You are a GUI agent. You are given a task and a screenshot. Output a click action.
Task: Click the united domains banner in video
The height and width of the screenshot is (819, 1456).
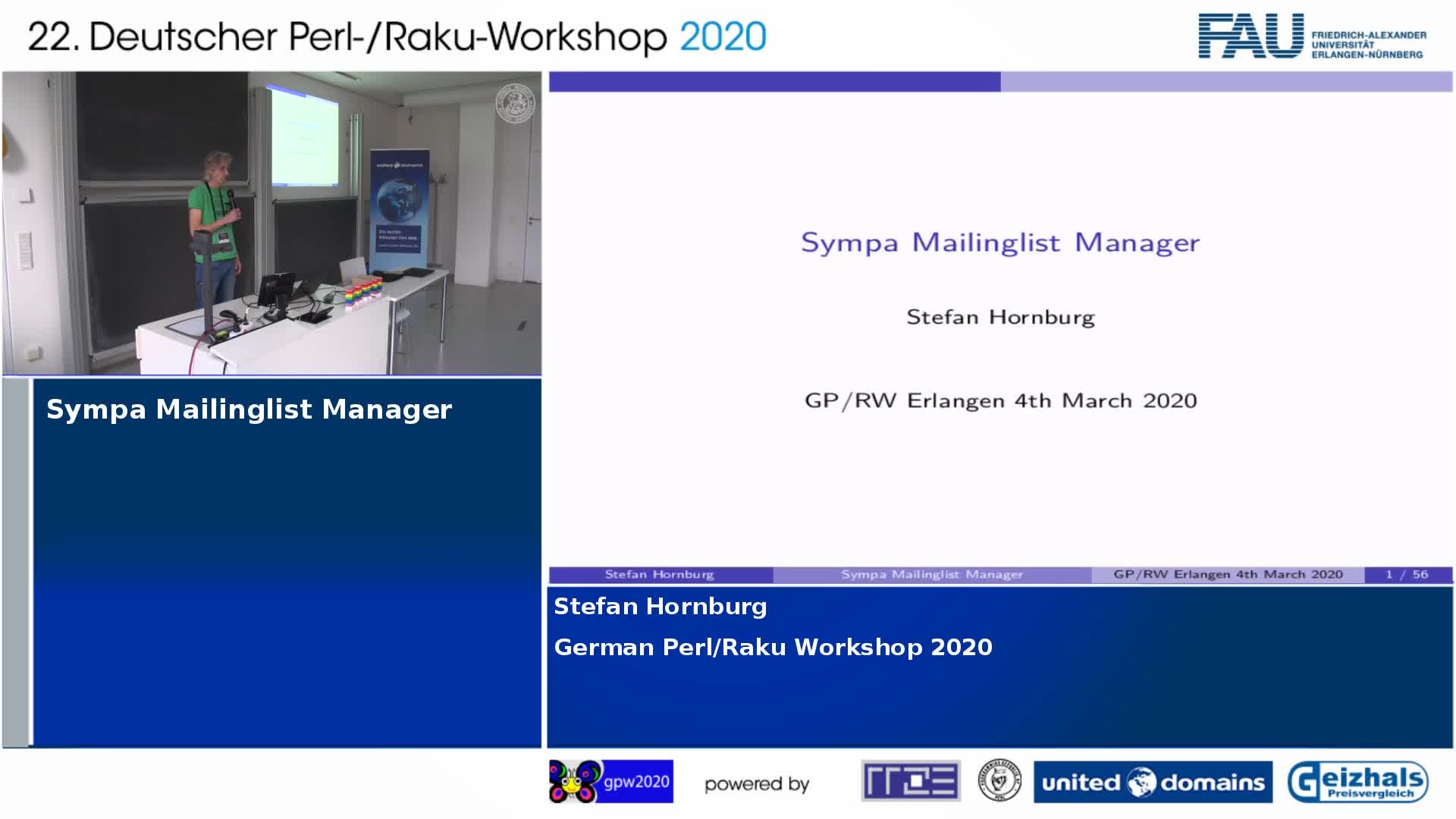pyautogui.click(x=398, y=210)
